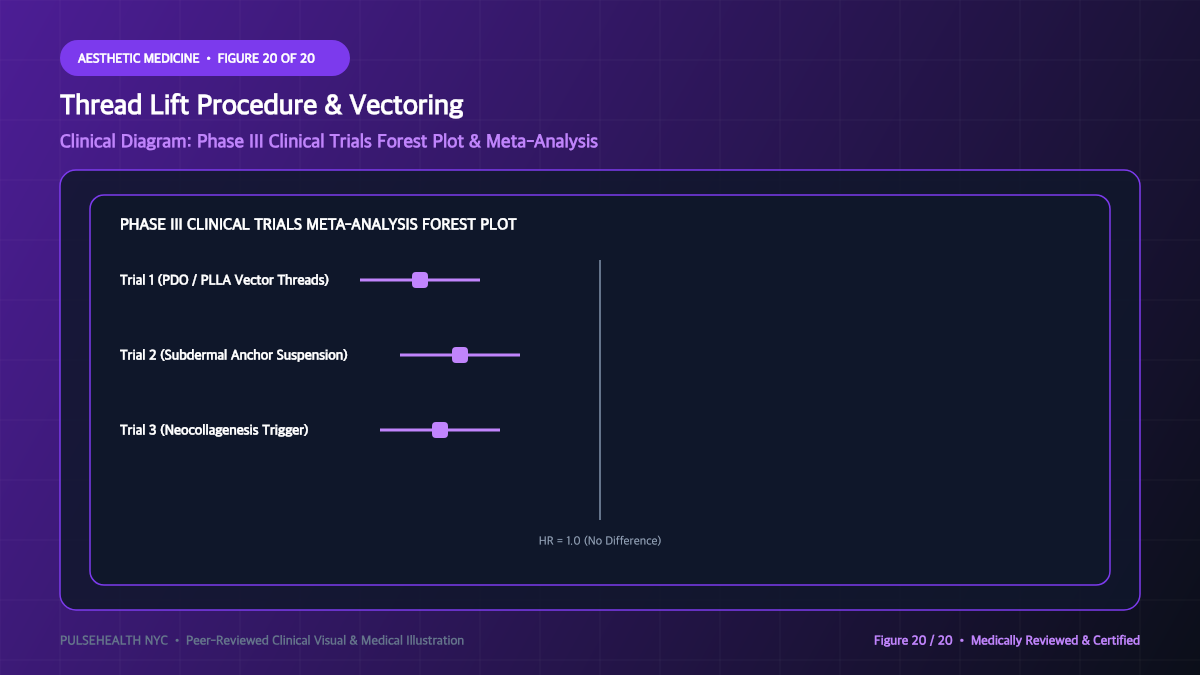
Task: Select the Trial 3 Neocollagenesis Trigger label
Action: coord(214,430)
